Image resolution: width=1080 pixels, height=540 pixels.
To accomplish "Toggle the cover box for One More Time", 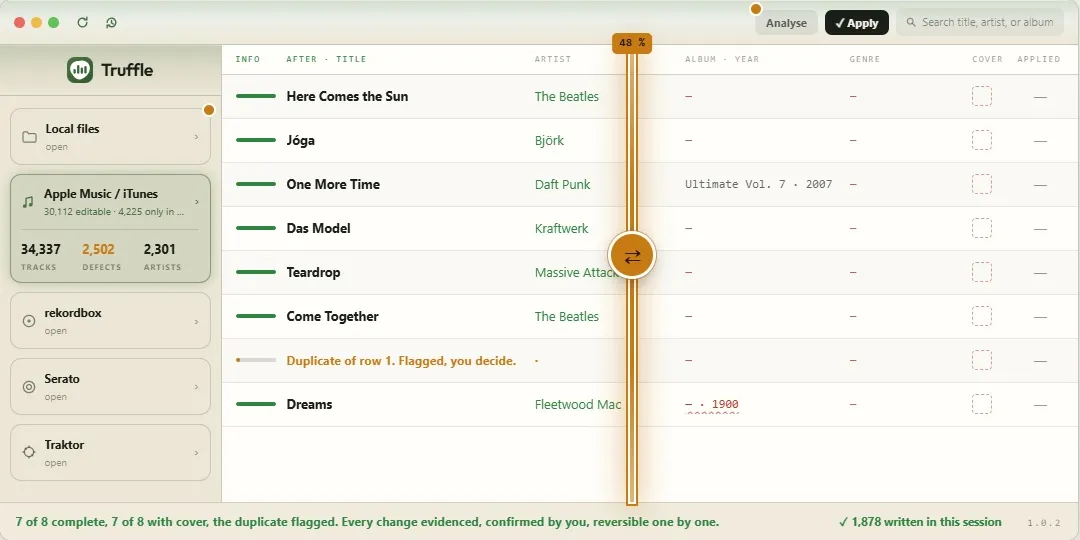I will click(982, 184).
